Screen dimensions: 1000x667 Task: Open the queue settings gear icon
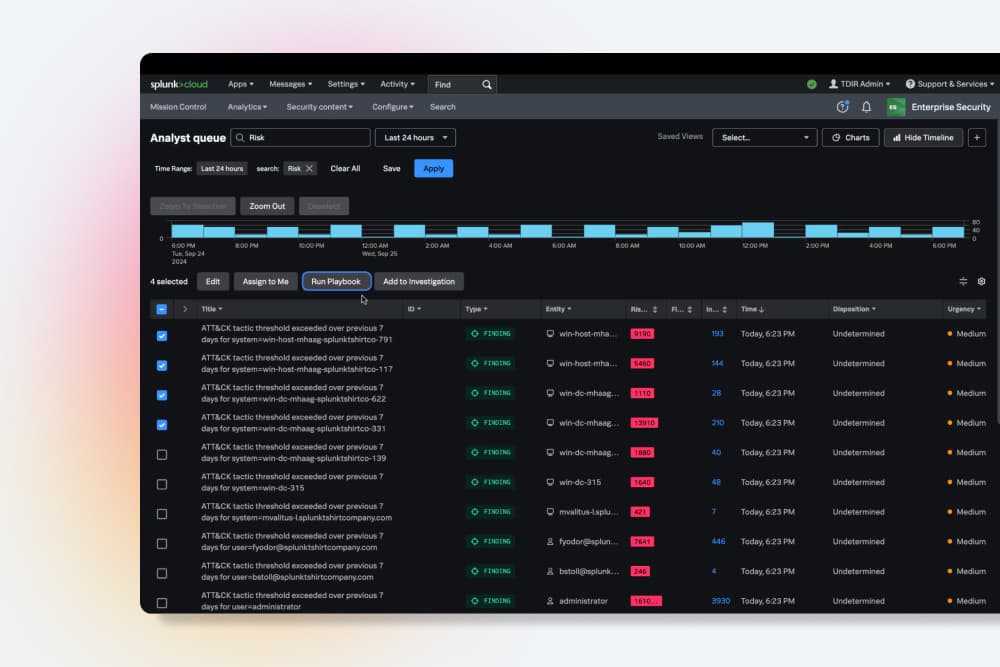[x=981, y=281]
